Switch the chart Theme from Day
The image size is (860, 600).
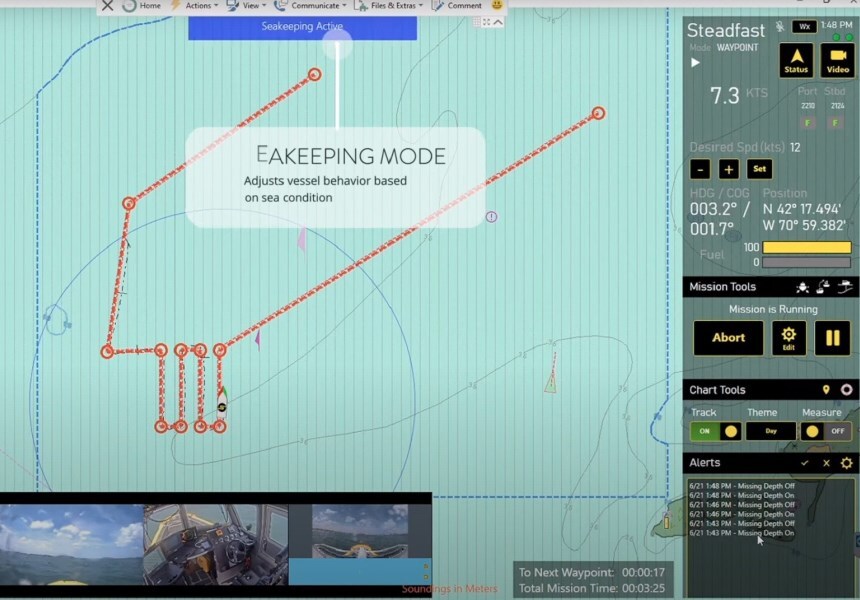point(771,431)
